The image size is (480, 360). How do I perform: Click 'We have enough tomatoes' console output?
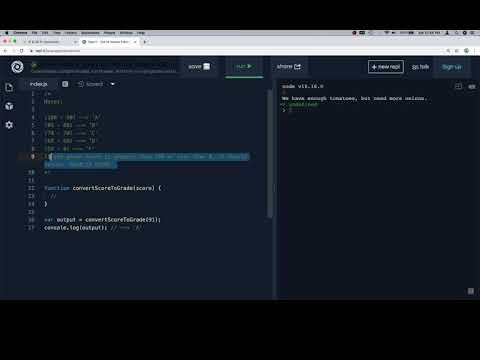point(354,98)
